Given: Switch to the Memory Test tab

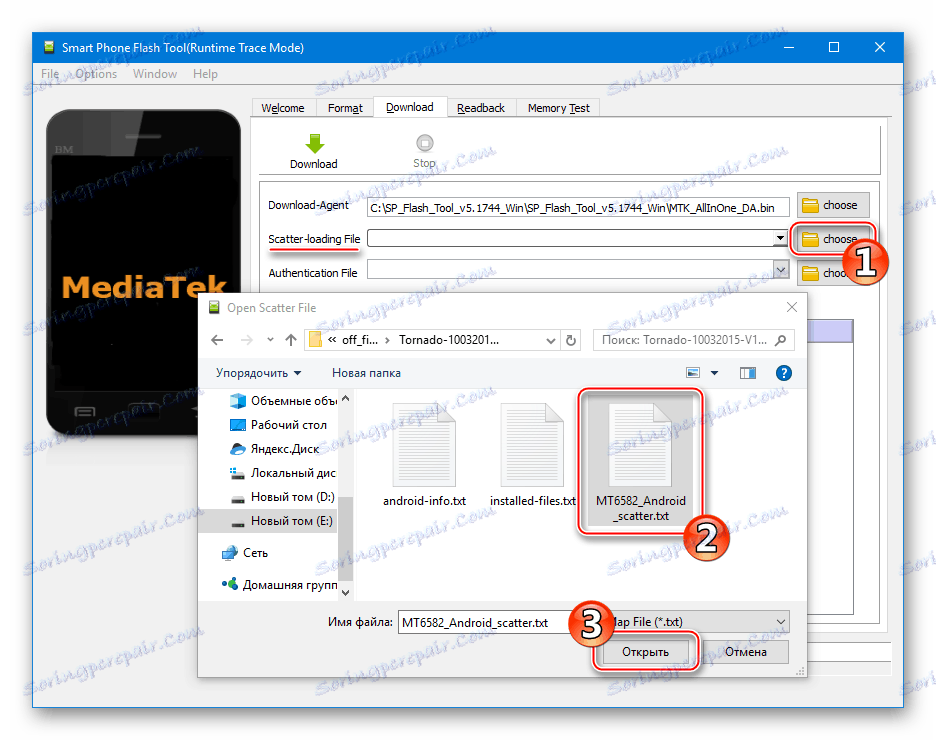Looking at the screenshot, I should point(558,108).
